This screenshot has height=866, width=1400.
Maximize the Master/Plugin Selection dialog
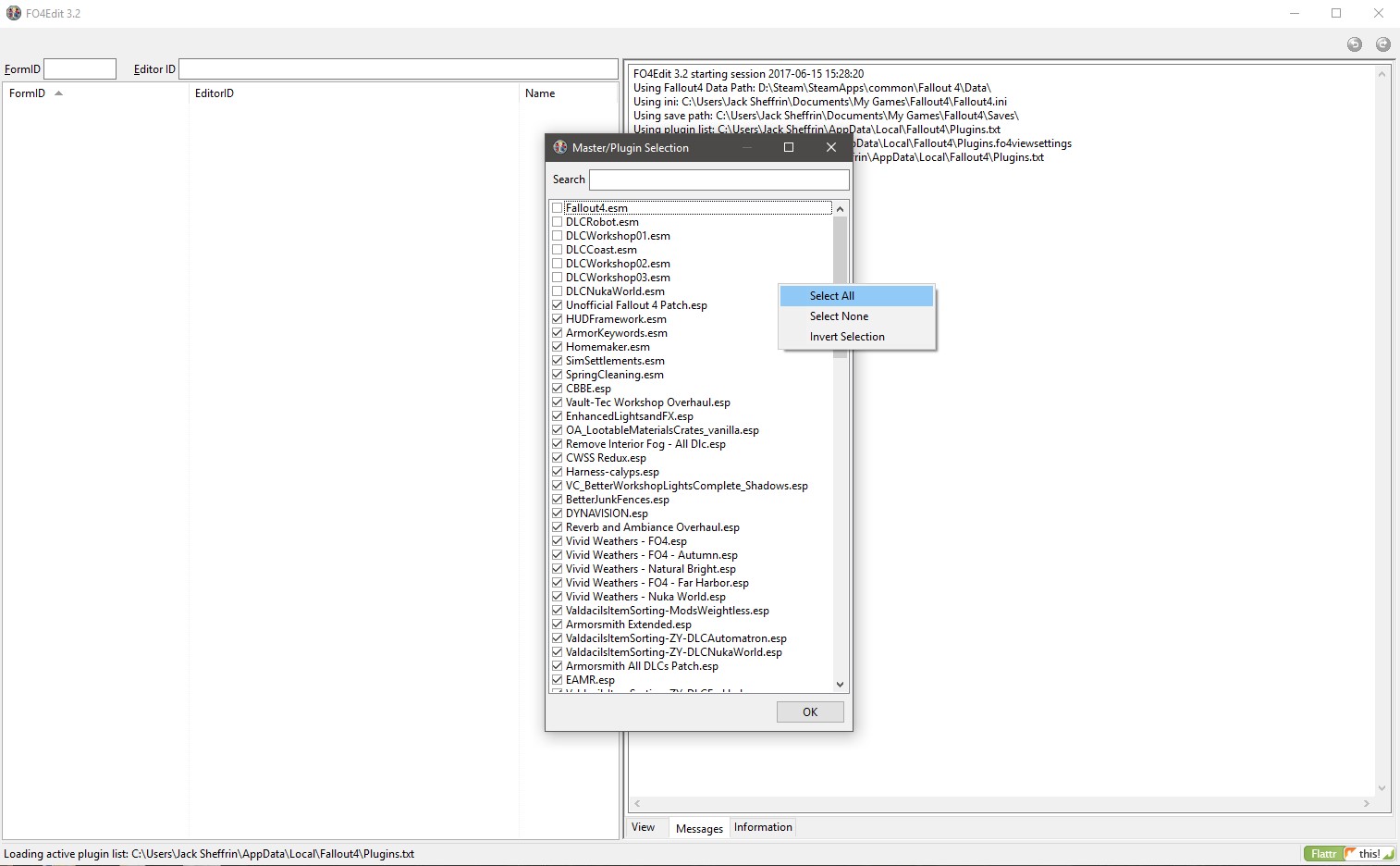pos(789,147)
